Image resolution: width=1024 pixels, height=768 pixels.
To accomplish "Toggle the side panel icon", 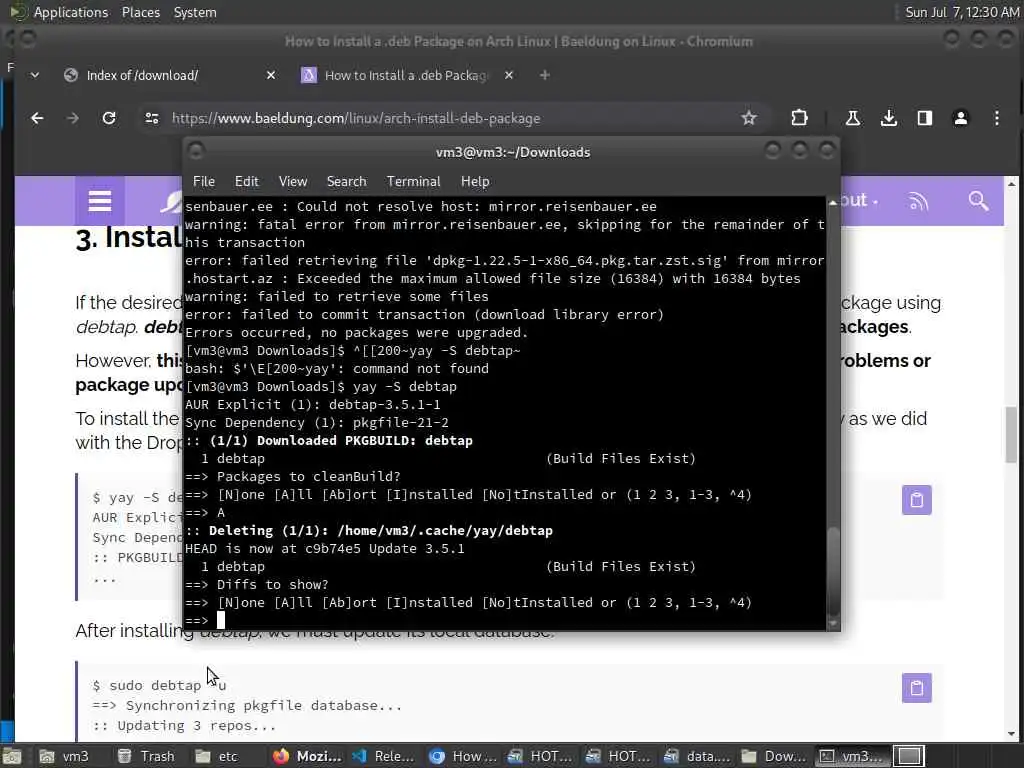I will coord(924,118).
